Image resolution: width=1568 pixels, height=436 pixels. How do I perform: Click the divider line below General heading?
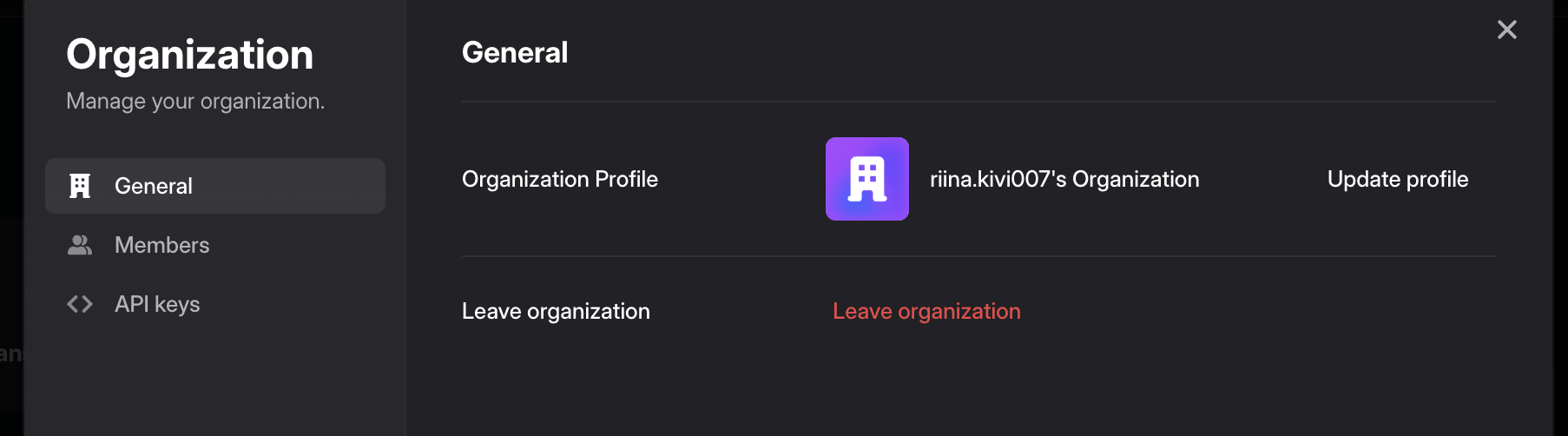click(978, 102)
